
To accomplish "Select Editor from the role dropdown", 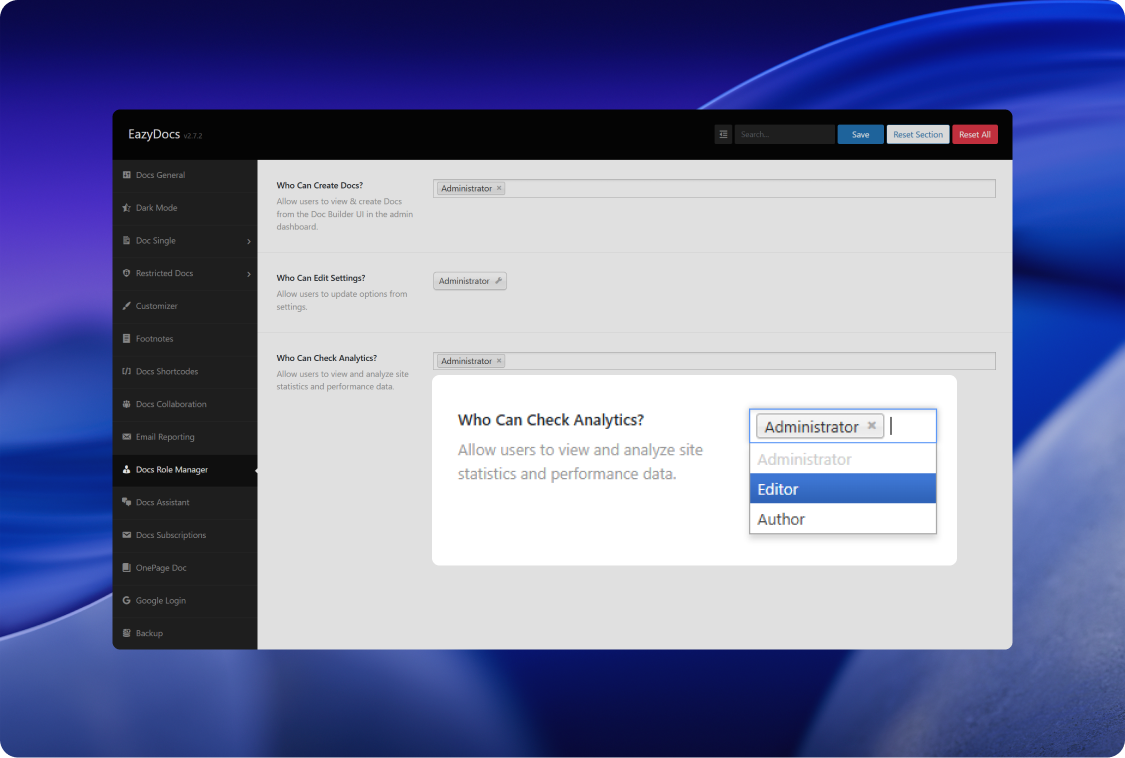I will (x=842, y=489).
